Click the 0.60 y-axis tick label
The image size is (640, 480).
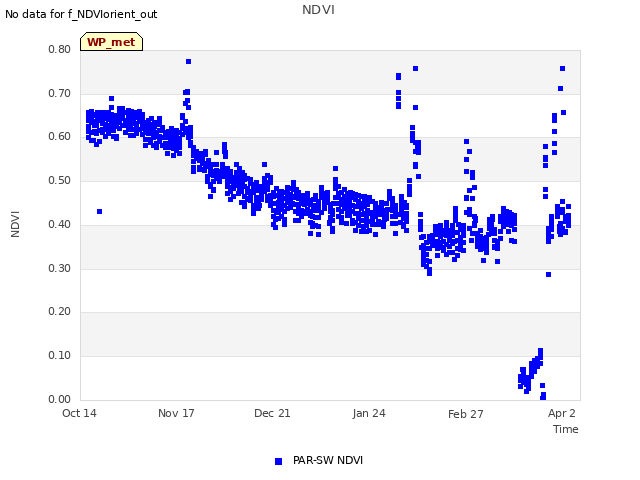60,137
